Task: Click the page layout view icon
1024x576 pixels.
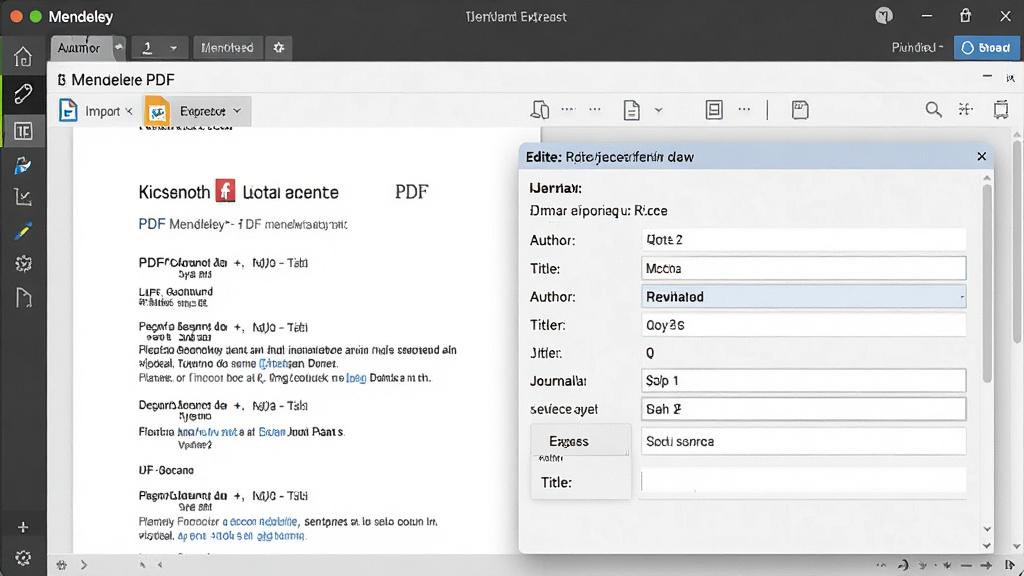Action: coord(714,110)
